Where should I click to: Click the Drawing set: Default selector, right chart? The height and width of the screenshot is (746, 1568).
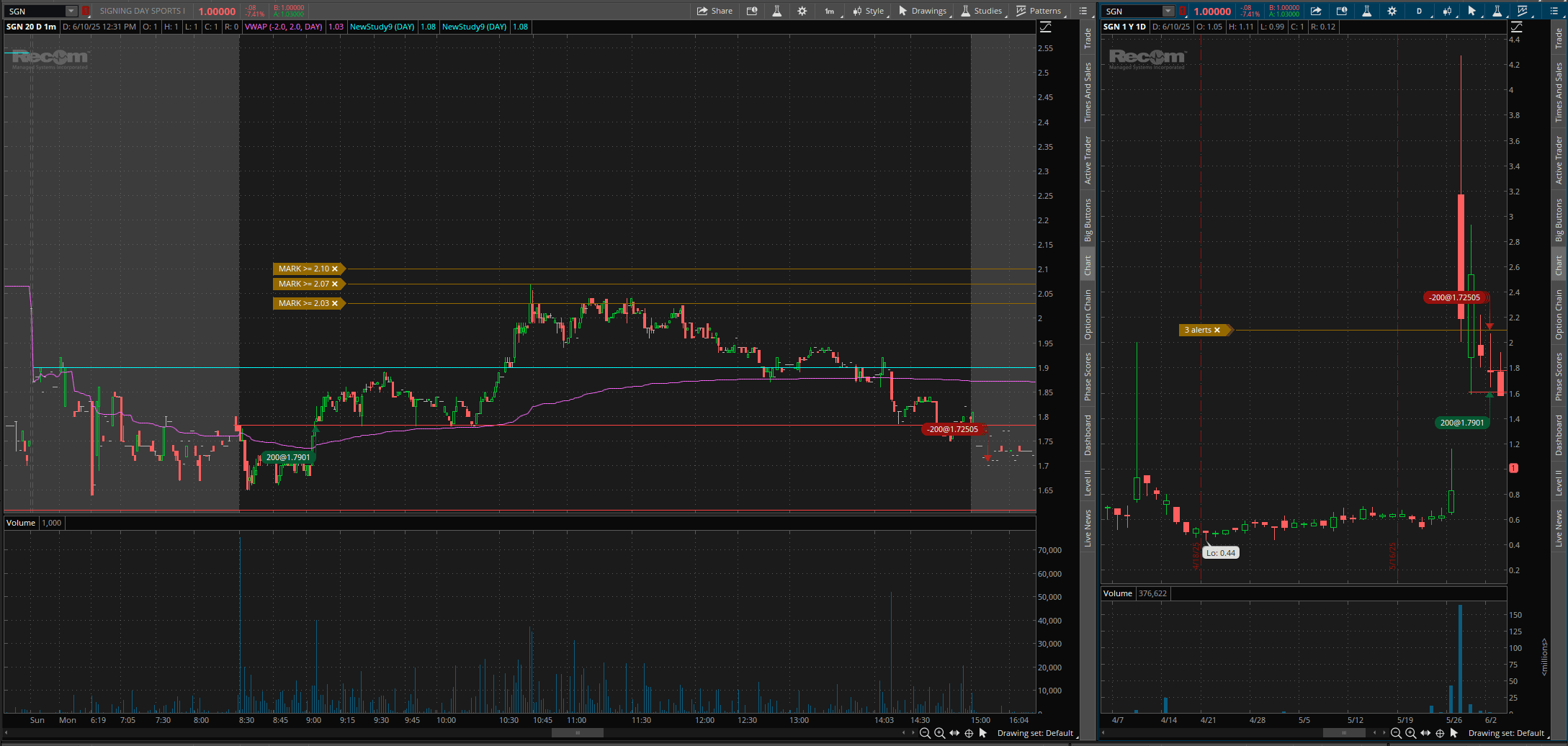tap(1506, 733)
